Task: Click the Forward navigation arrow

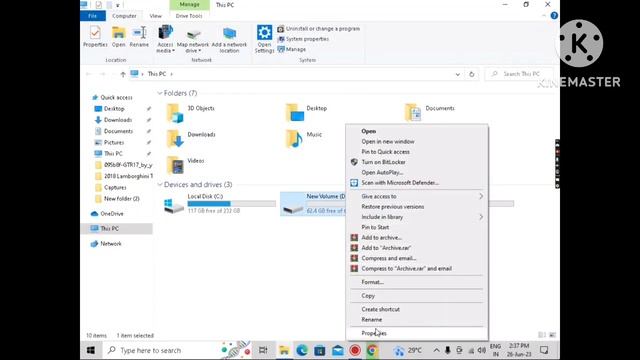Action: [102, 74]
